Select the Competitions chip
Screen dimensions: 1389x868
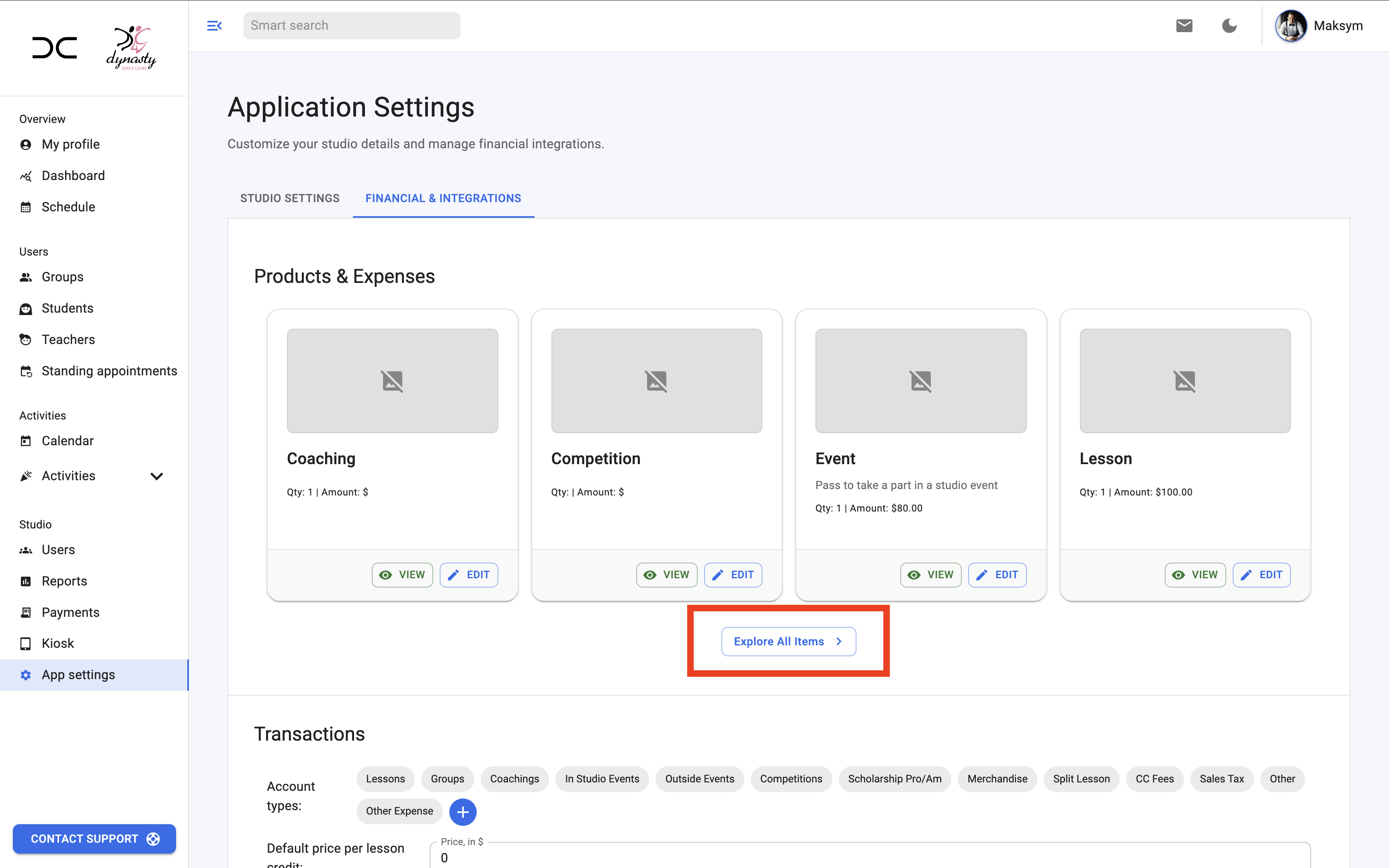coord(791,779)
